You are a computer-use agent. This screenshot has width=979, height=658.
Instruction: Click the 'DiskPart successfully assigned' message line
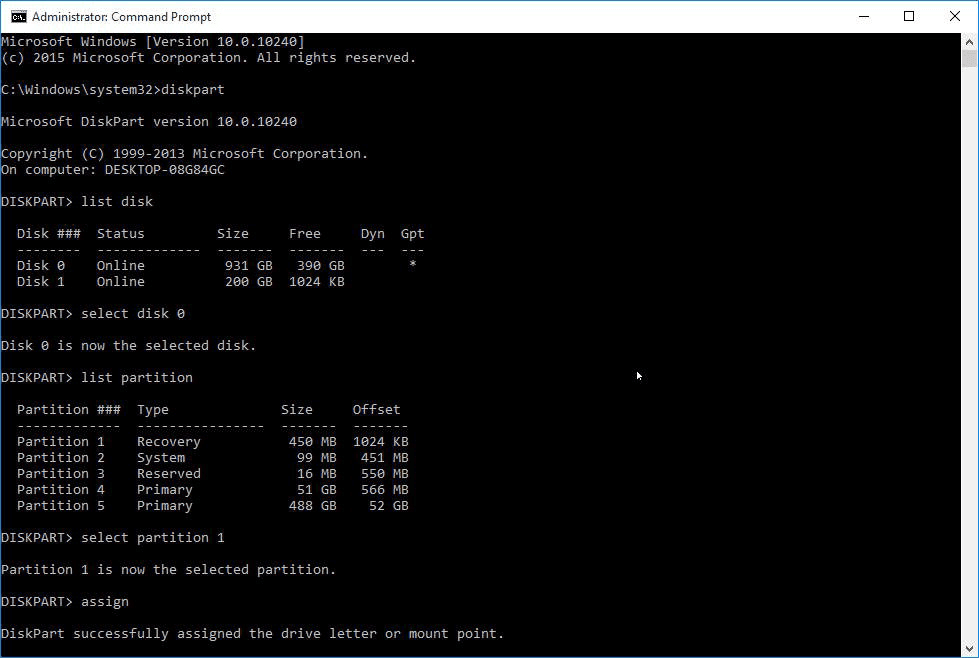click(252, 634)
